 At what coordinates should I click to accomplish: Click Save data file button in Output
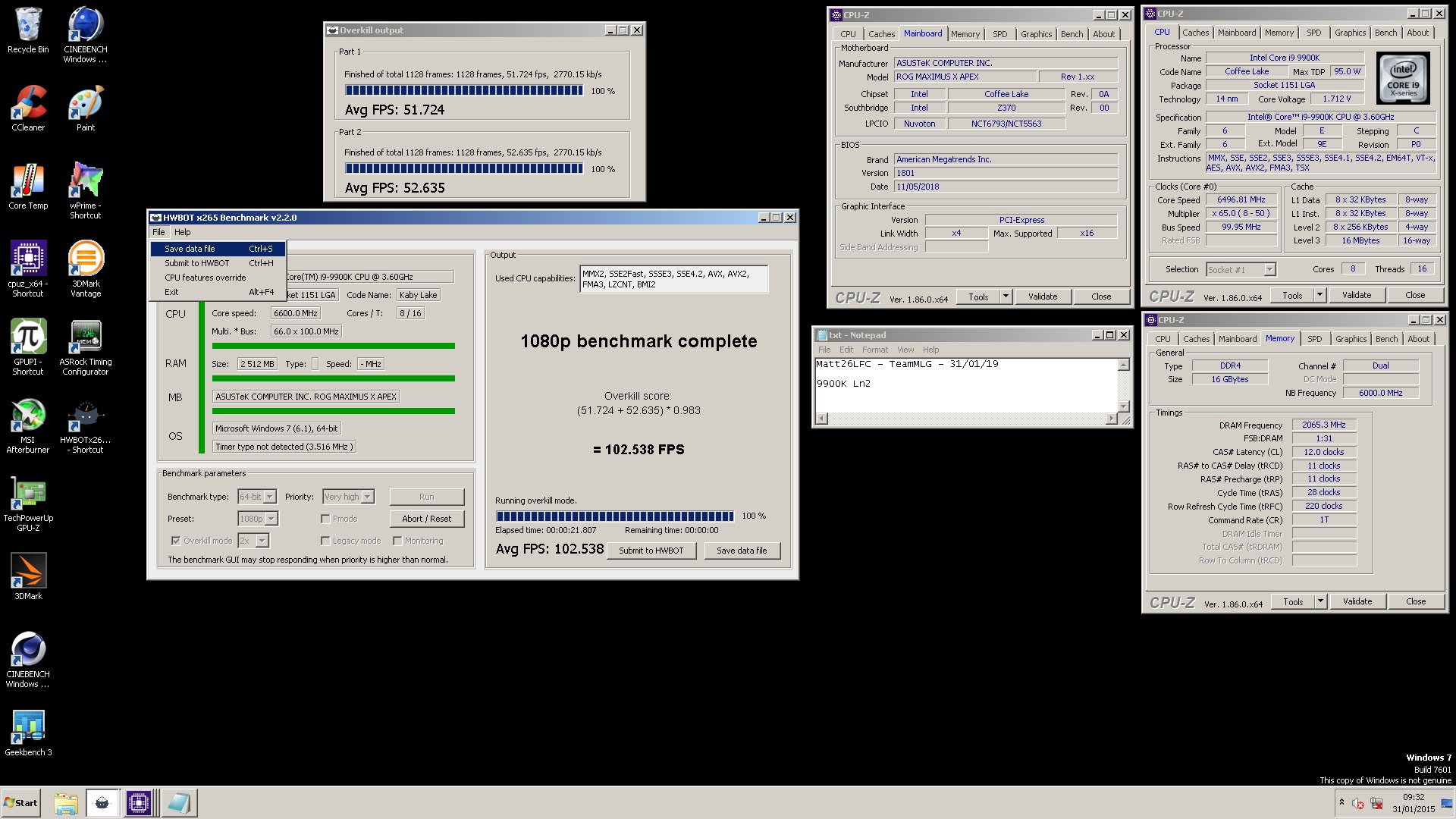pyautogui.click(x=742, y=551)
